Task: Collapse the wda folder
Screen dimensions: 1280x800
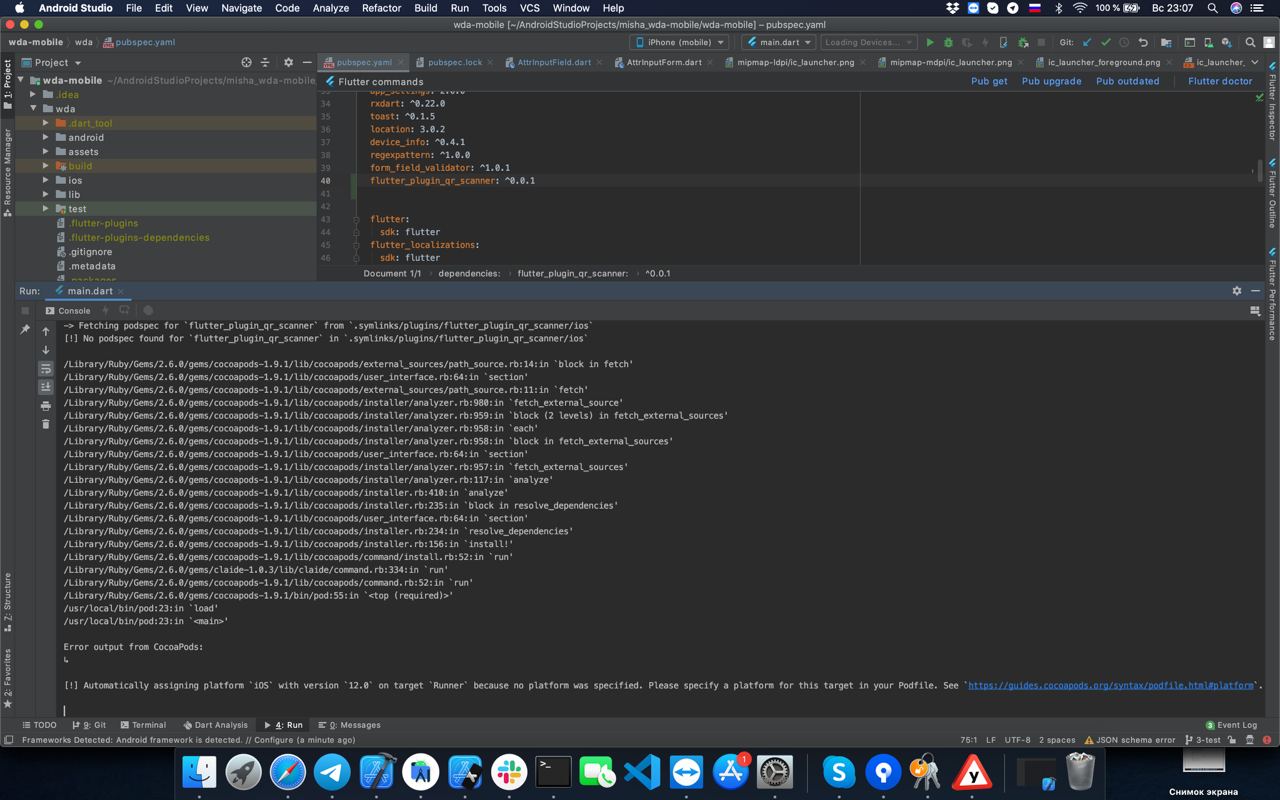Action: point(33,108)
